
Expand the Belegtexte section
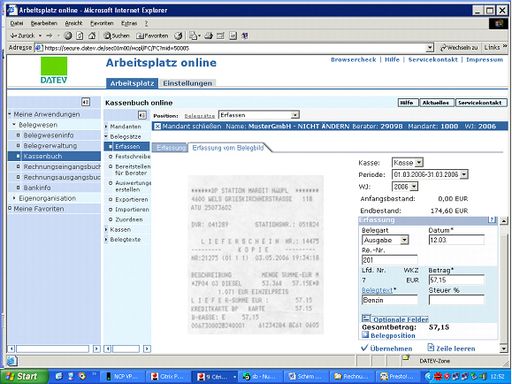point(106,239)
